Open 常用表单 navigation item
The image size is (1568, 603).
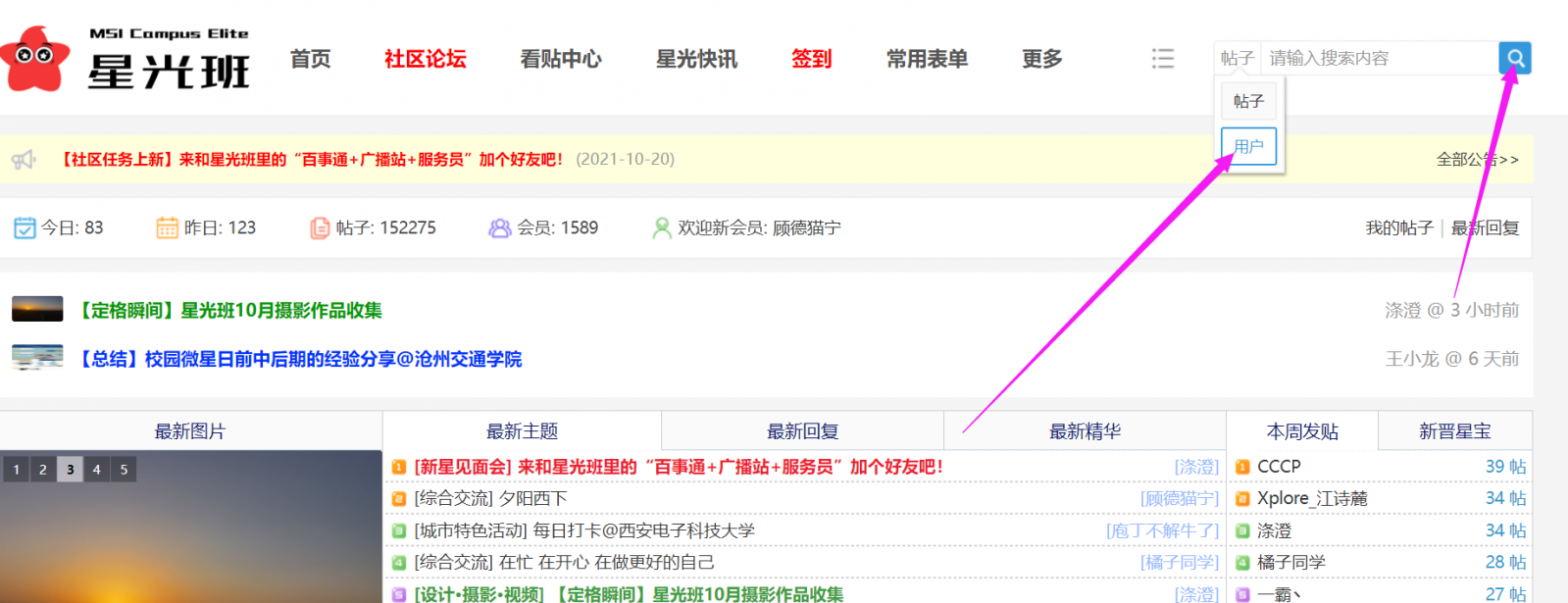(927, 59)
